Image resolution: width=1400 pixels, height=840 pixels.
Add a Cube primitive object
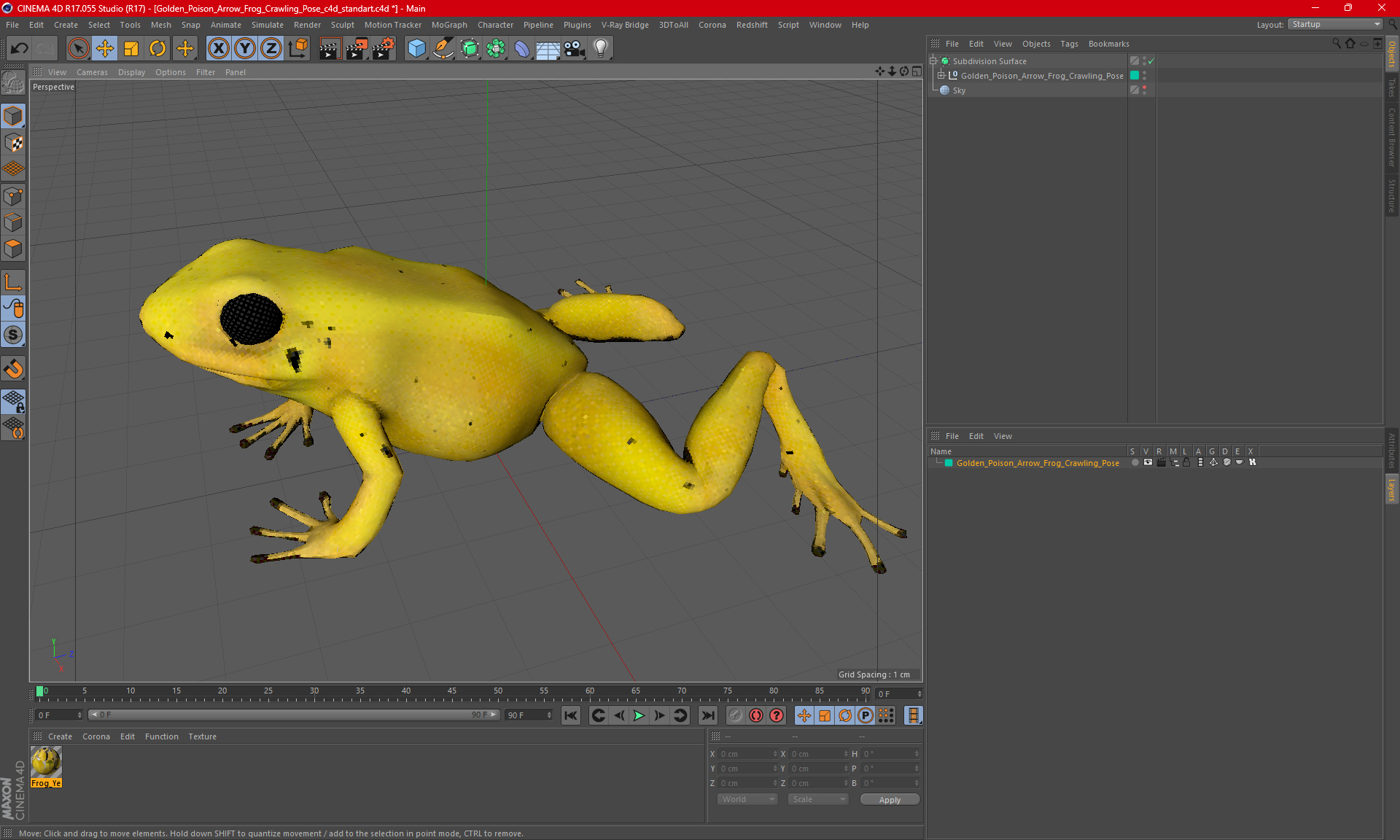click(416, 49)
